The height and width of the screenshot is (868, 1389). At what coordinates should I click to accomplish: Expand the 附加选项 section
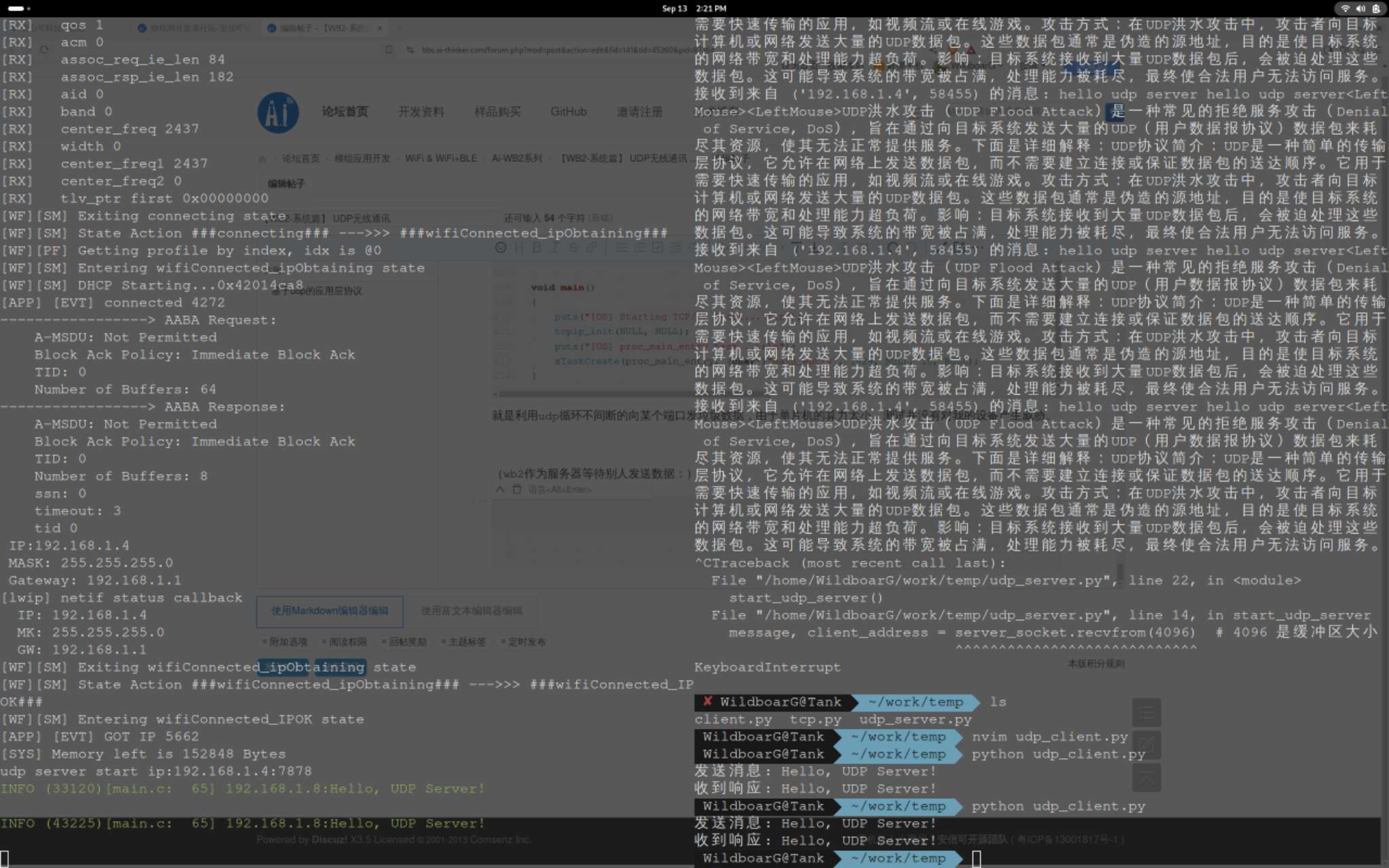(285, 642)
